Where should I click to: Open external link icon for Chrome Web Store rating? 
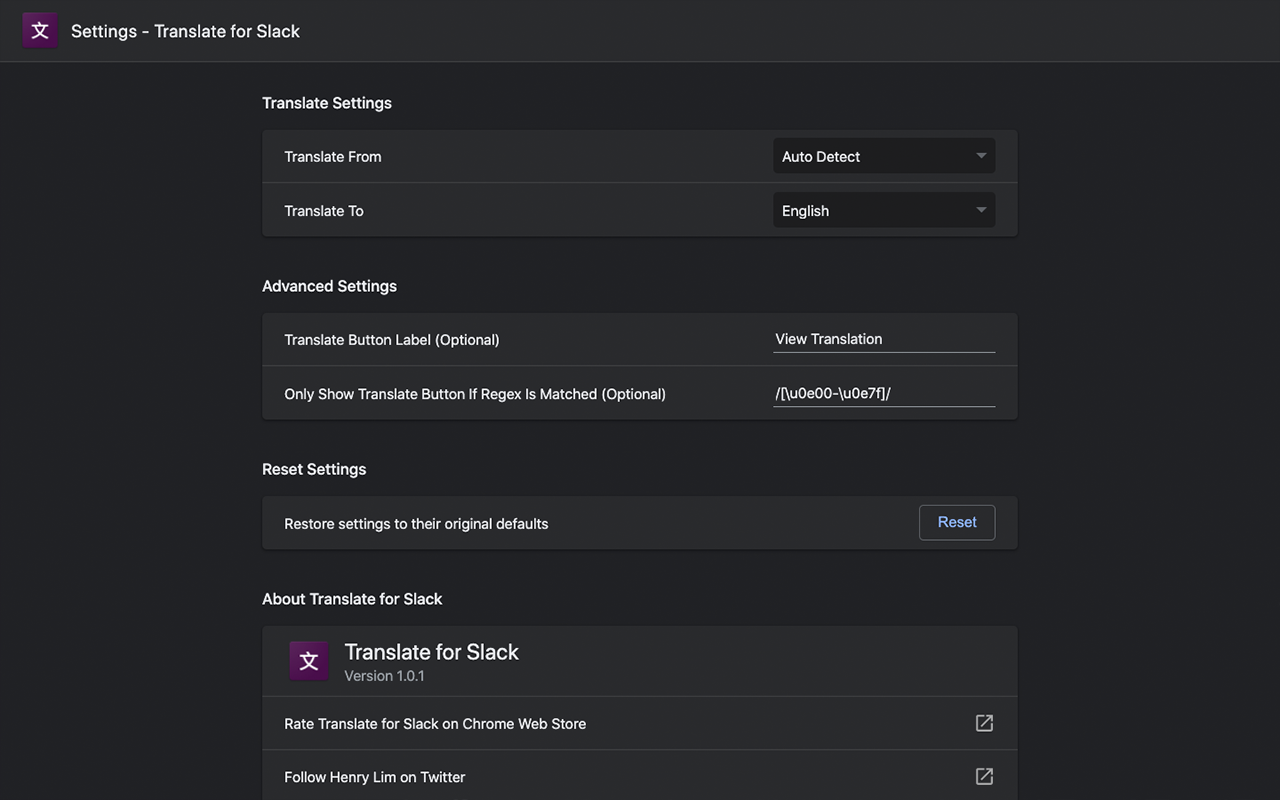pos(984,723)
